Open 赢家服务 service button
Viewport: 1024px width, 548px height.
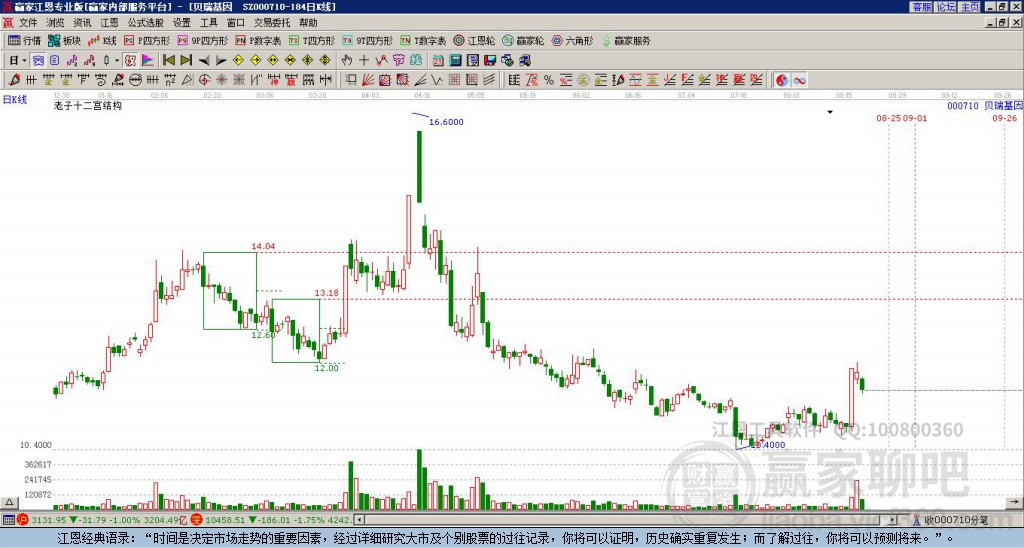point(626,40)
